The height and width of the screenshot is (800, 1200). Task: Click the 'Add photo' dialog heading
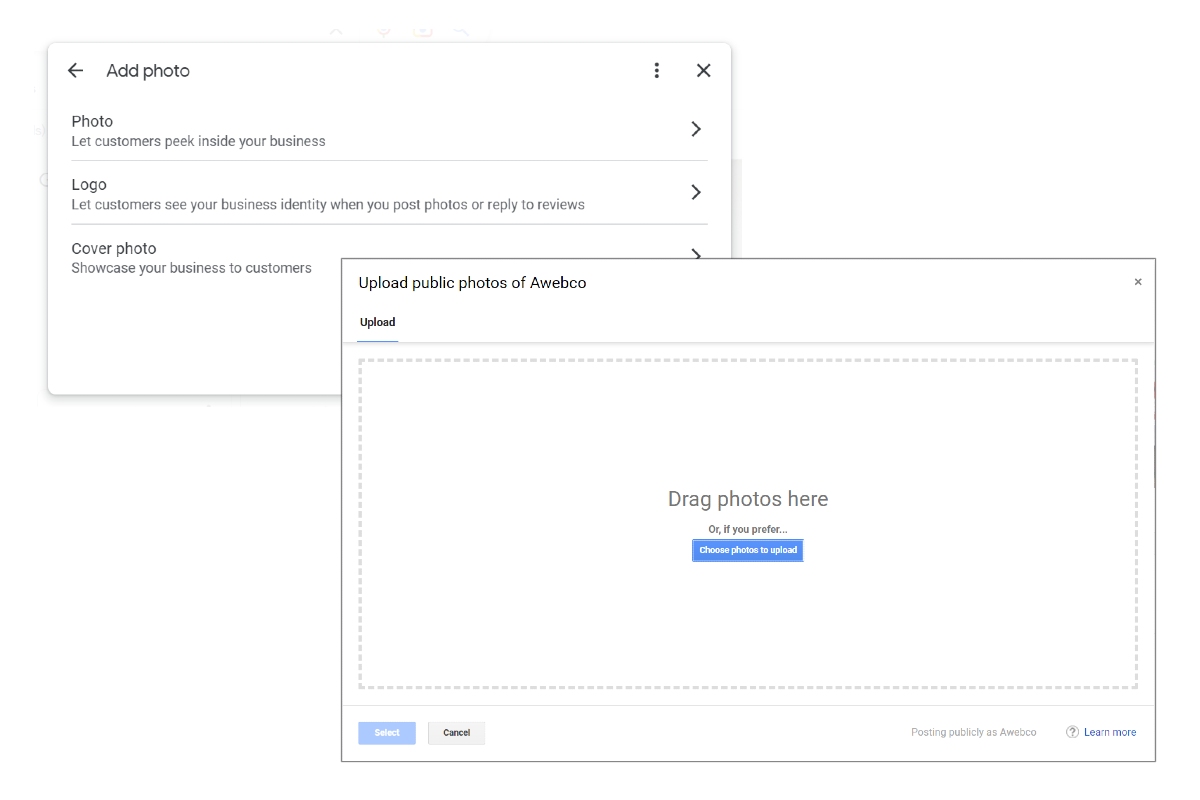(148, 71)
